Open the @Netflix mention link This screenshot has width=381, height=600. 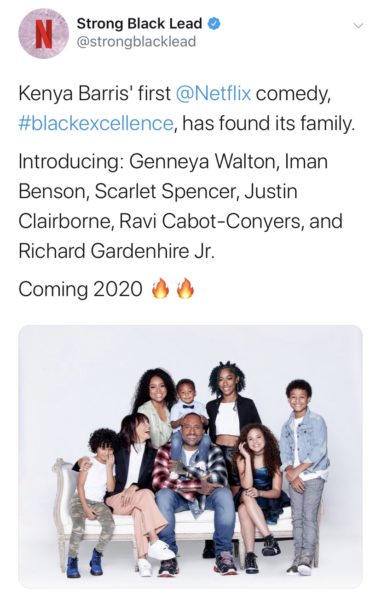click(x=213, y=93)
